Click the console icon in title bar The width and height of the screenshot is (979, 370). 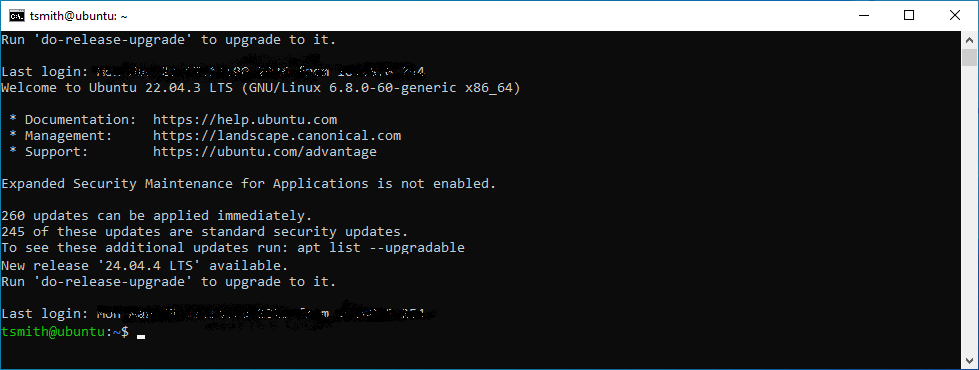17,16
